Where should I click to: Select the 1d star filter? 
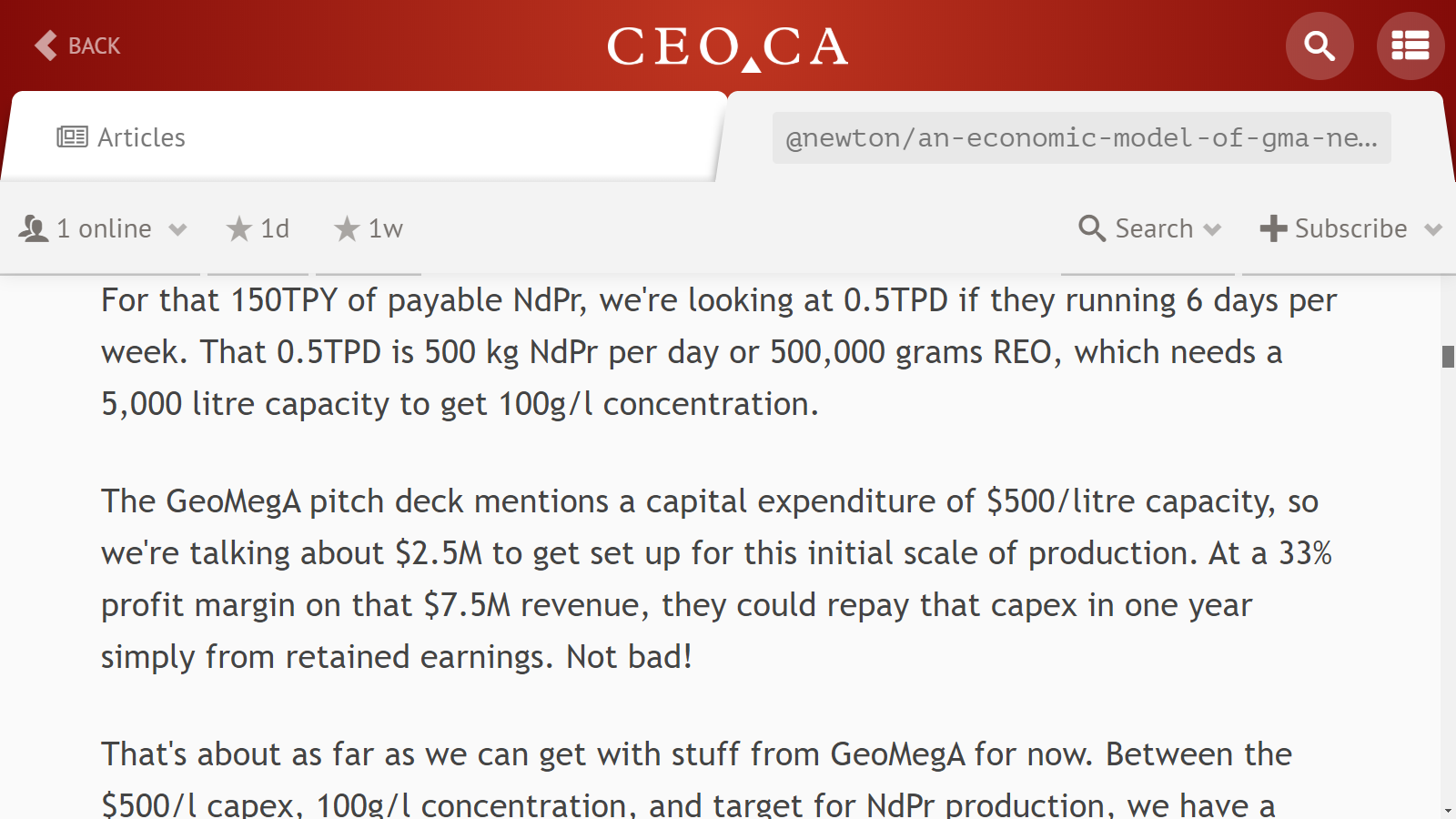[258, 228]
